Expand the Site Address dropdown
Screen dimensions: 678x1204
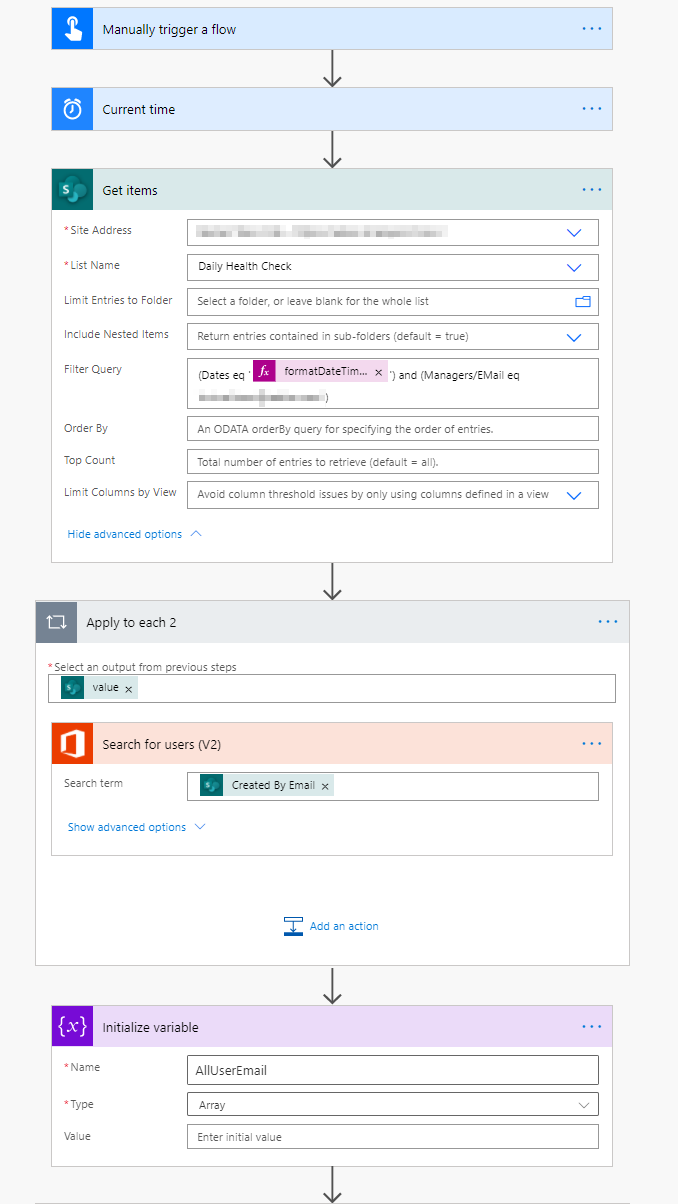(575, 232)
